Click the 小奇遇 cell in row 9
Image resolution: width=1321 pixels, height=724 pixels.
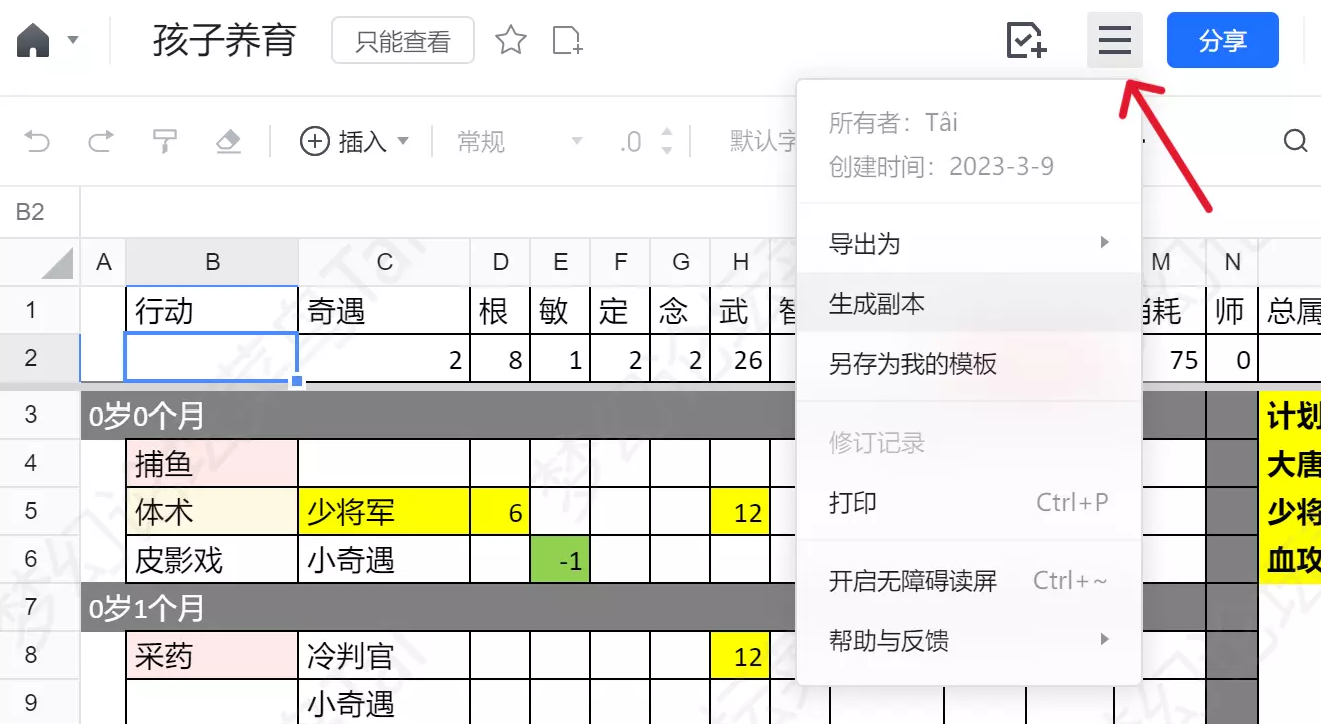coord(384,702)
